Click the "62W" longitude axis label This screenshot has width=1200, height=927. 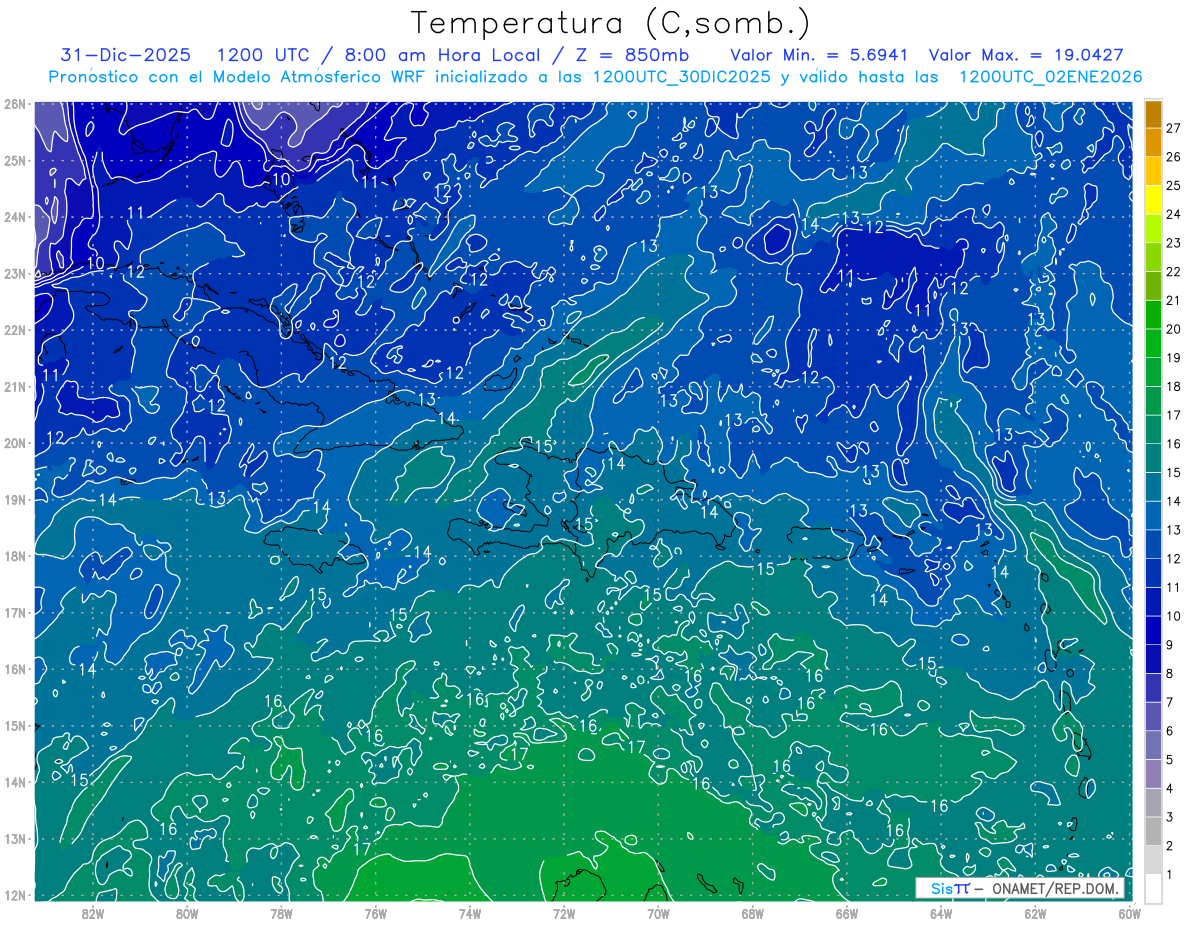[x=1036, y=912]
